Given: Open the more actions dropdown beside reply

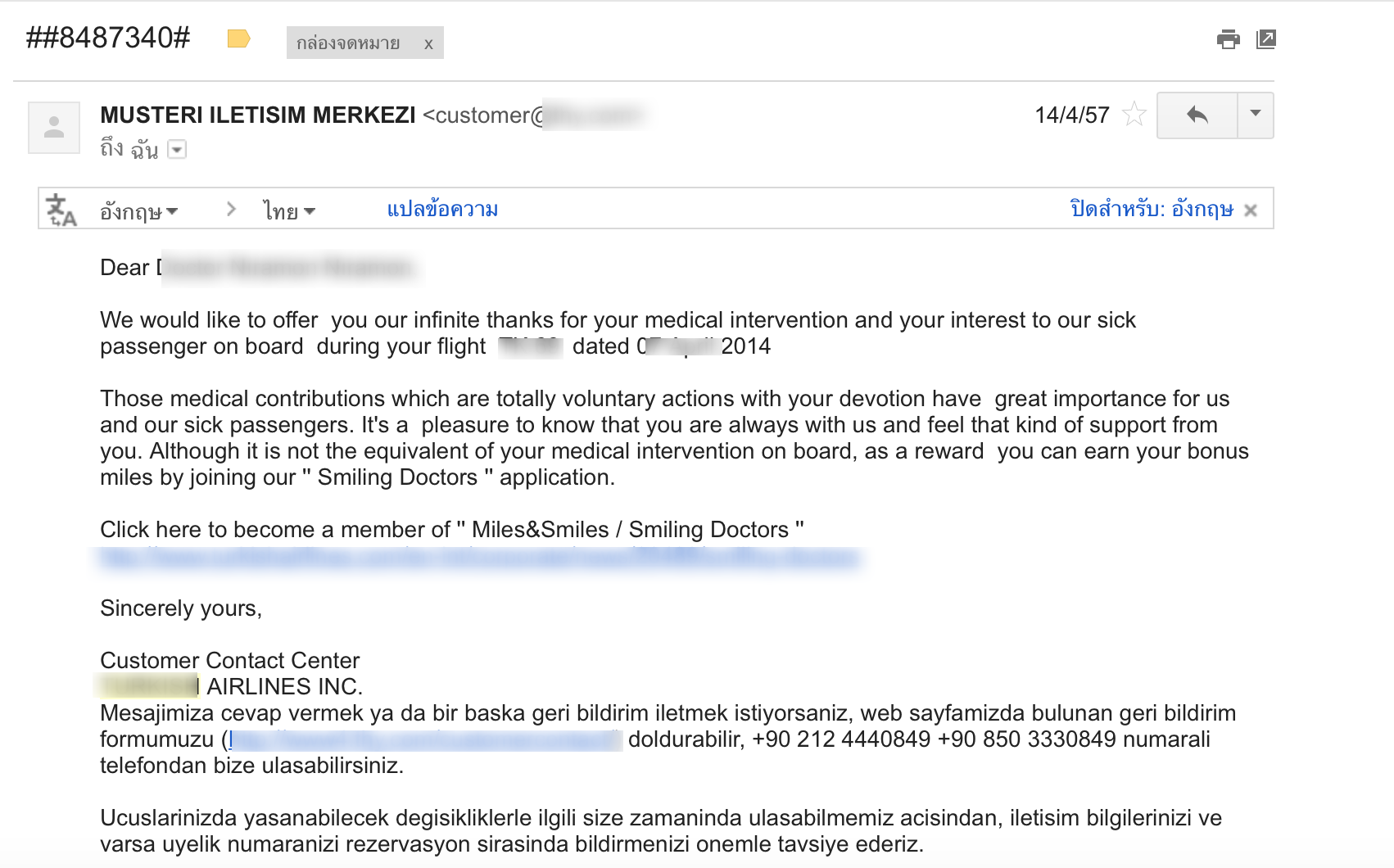Looking at the screenshot, I should pyautogui.click(x=1255, y=115).
